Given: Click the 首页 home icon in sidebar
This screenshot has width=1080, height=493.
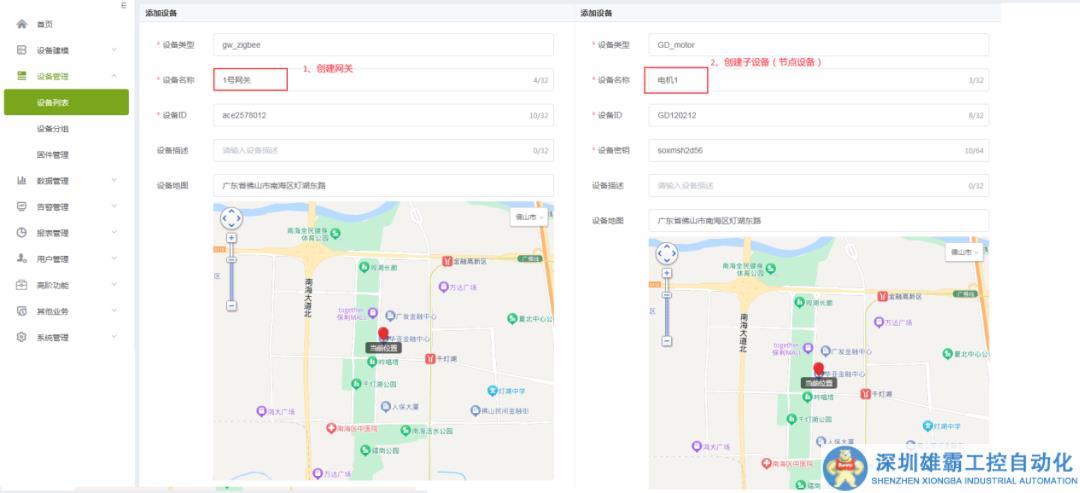Looking at the screenshot, I should (x=21, y=24).
